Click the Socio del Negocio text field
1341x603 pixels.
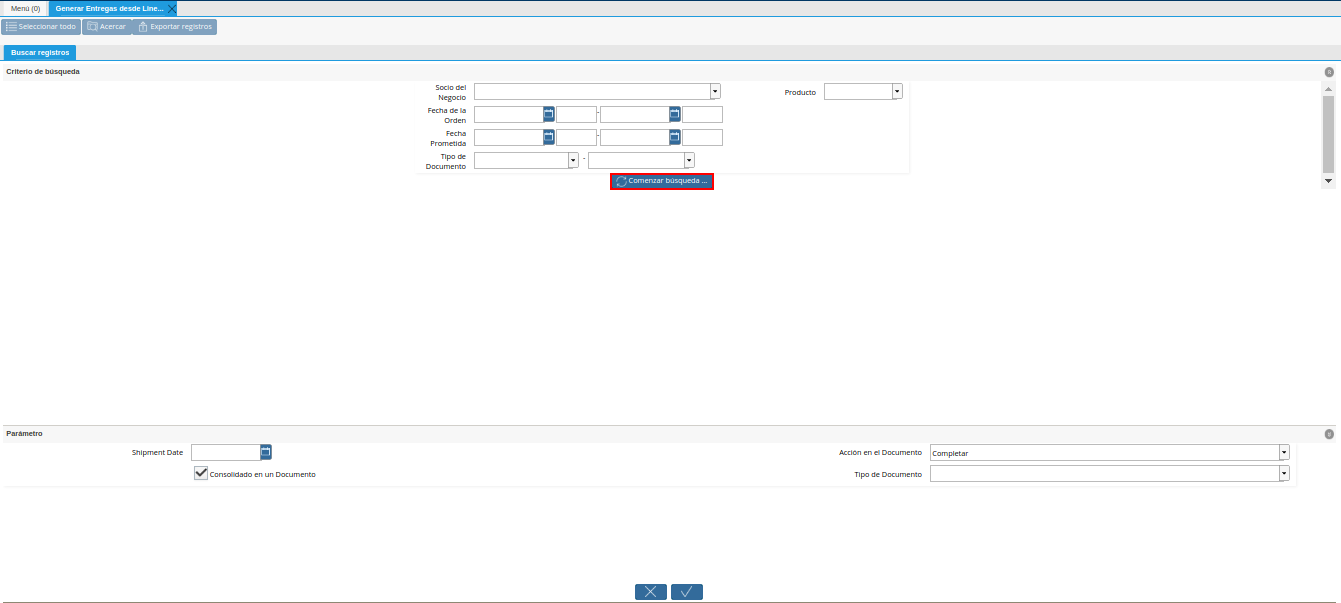pos(592,91)
